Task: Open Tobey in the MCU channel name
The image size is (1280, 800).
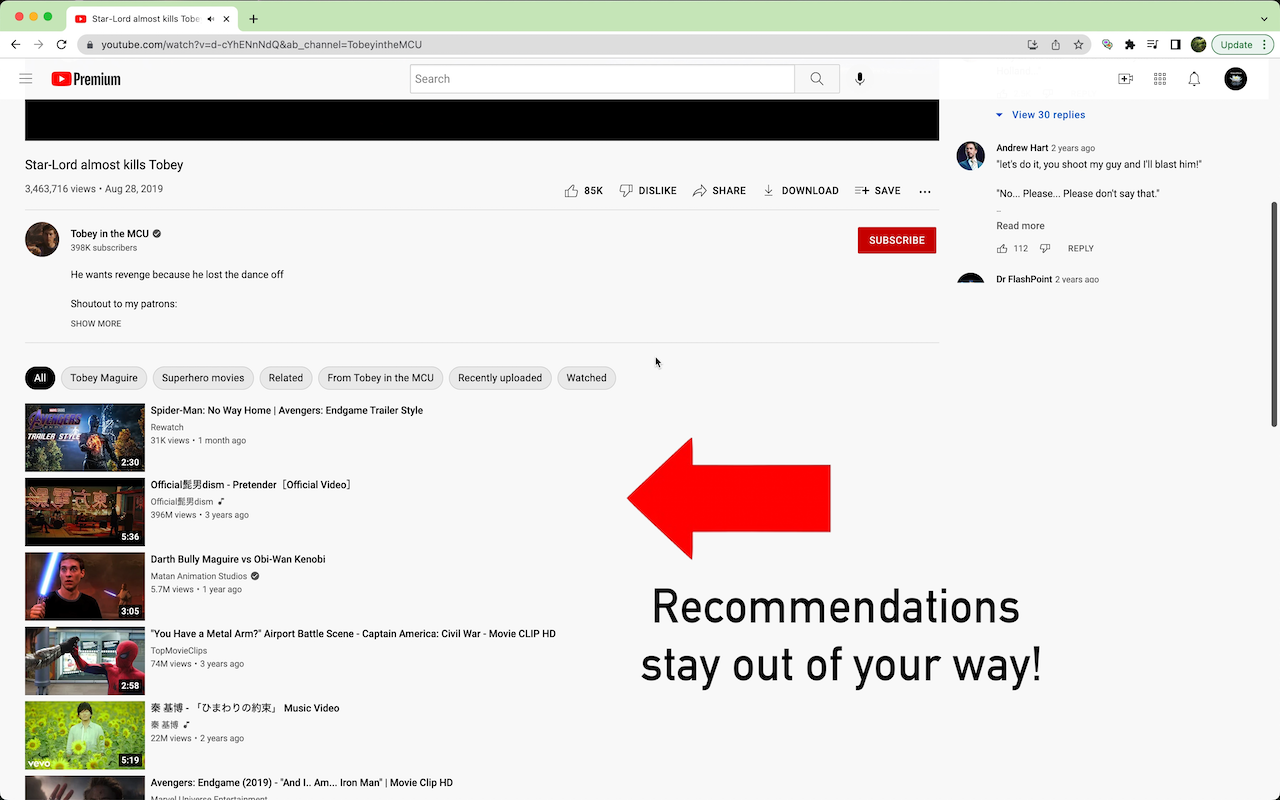Action: pyautogui.click(x=109, y=234)
